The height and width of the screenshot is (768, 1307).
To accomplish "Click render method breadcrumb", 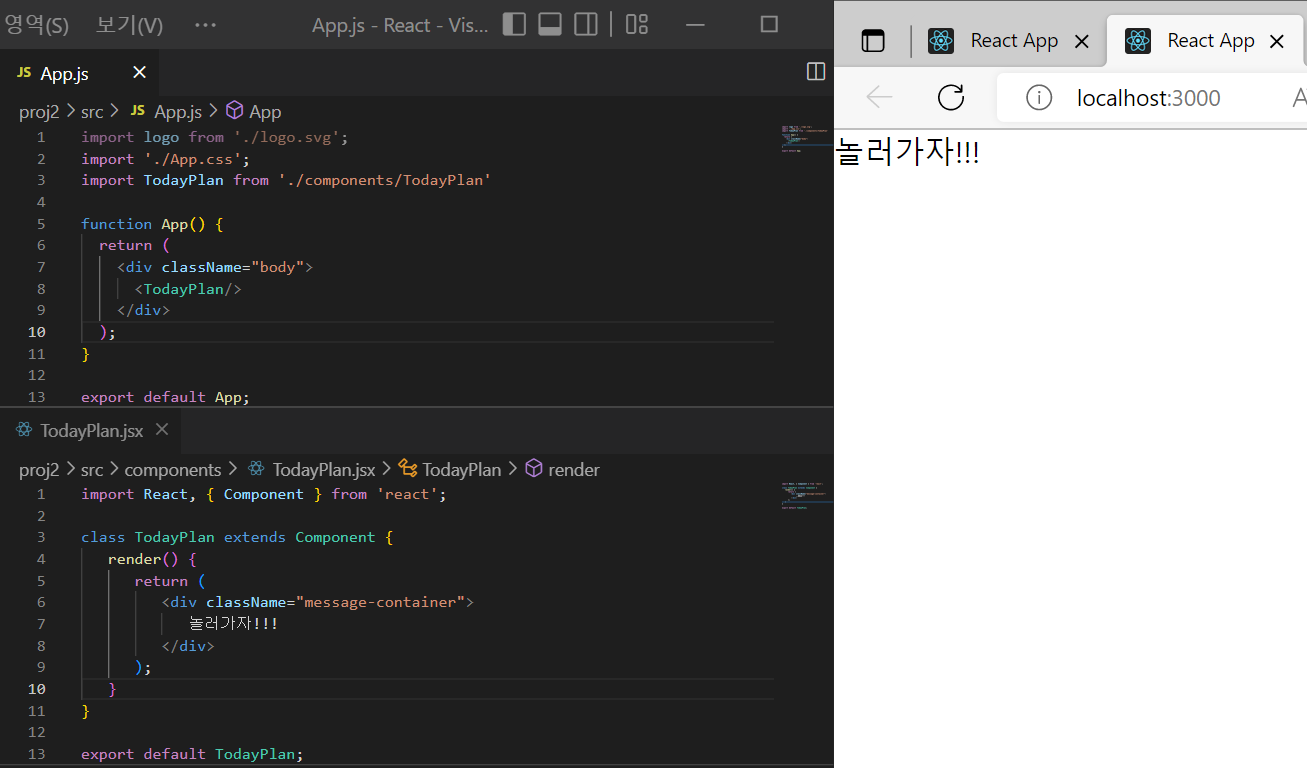I will pos(574,469).
